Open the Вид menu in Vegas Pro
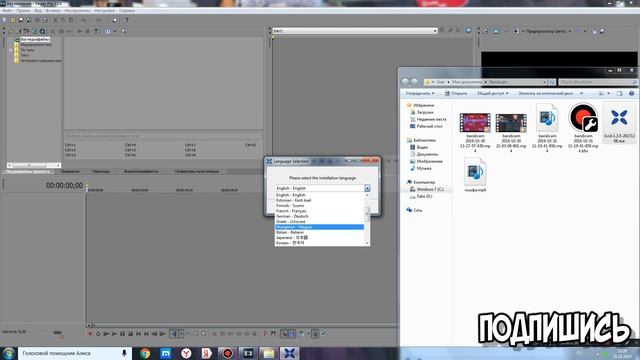Screen dimensions: 640x360 [38, 11]
